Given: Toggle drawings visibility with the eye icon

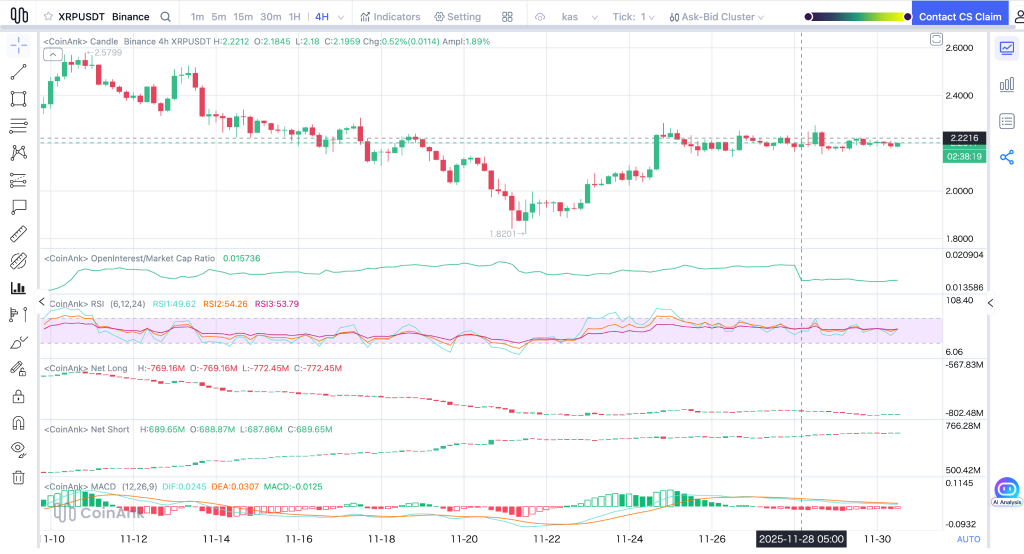Looking at the screenshot, I should point(18,450).
